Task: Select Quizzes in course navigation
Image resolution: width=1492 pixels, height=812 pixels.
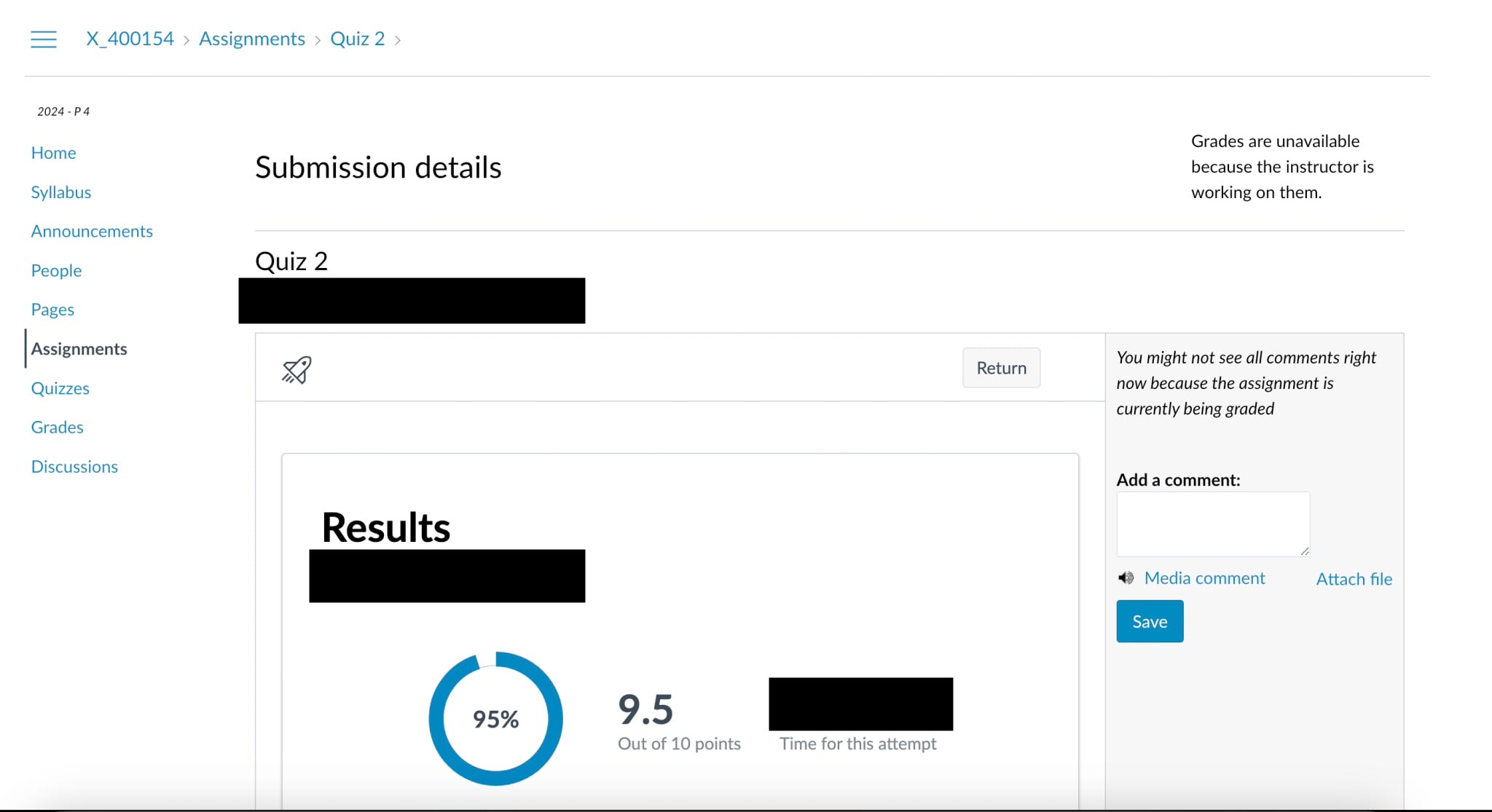Action: (60, 388)
